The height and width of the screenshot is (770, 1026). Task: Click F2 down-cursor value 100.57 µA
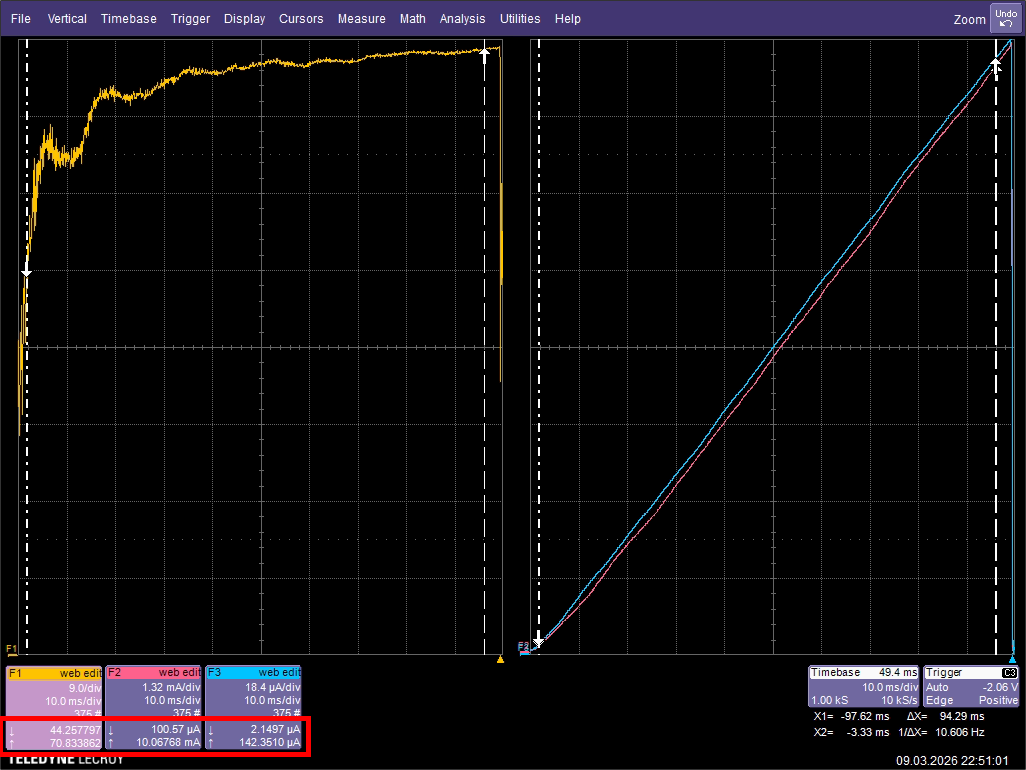pyautogui.click(x=175, y=729)
